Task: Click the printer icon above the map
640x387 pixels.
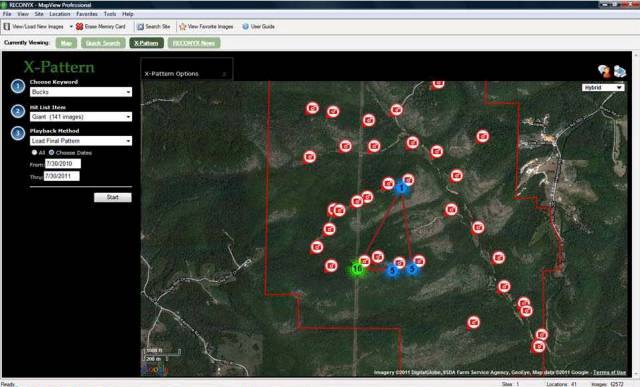Action: [x=620, y=71]
